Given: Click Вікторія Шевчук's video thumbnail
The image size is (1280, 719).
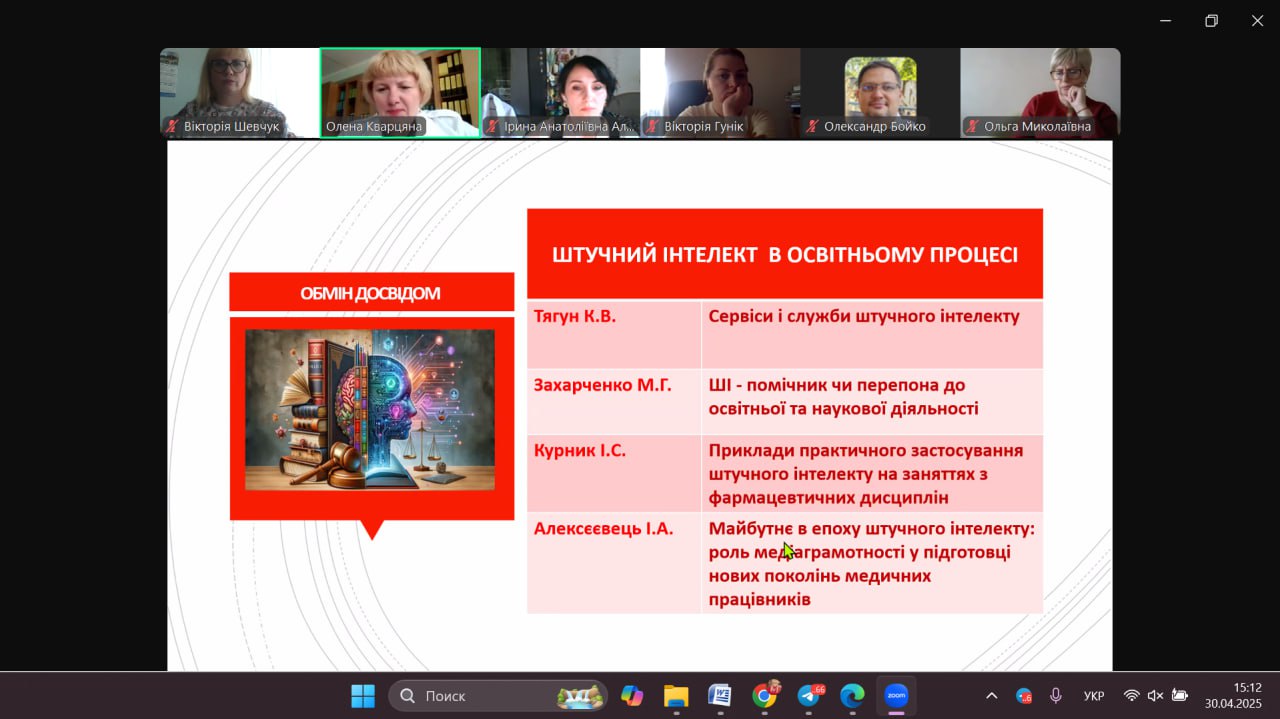Looking at the screenshot, I should point(240,92).
